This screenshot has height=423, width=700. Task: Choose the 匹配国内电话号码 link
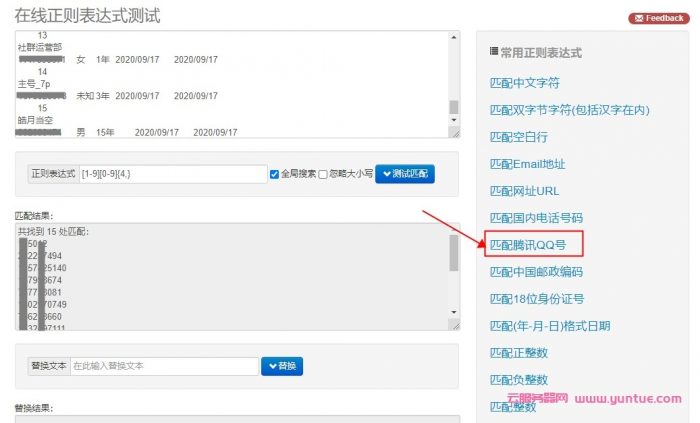(x=535, y=217)
